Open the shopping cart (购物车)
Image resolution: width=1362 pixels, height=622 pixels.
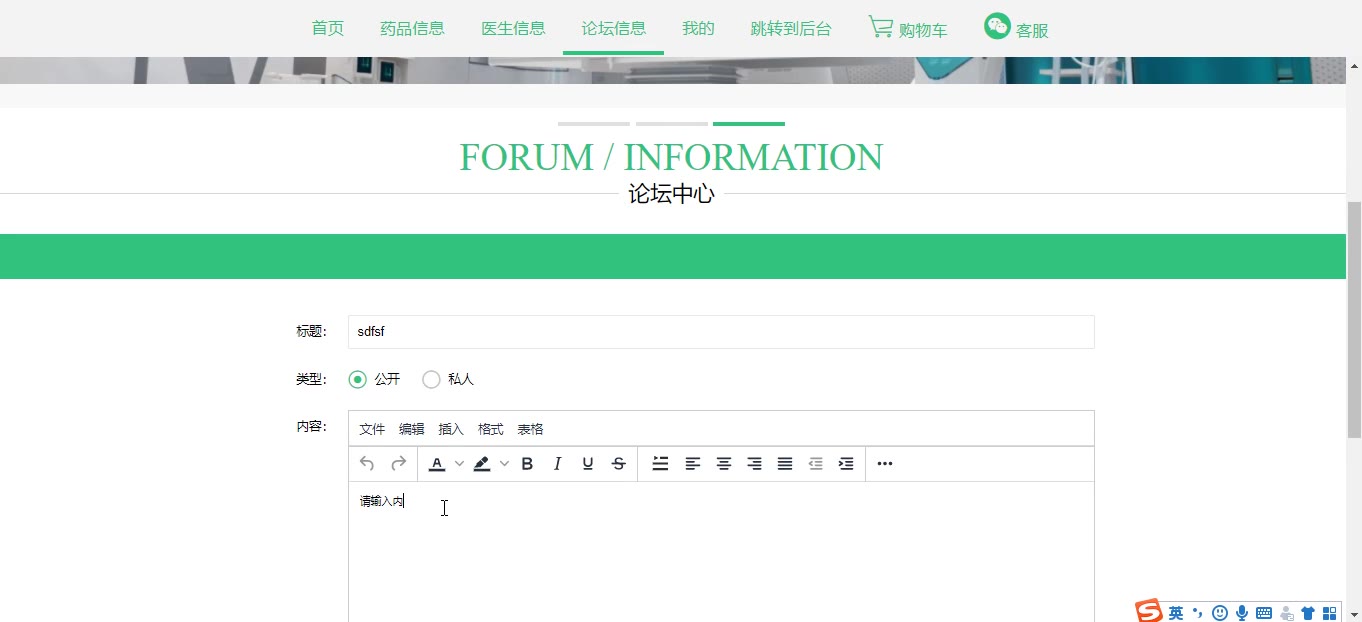point(908,29)
